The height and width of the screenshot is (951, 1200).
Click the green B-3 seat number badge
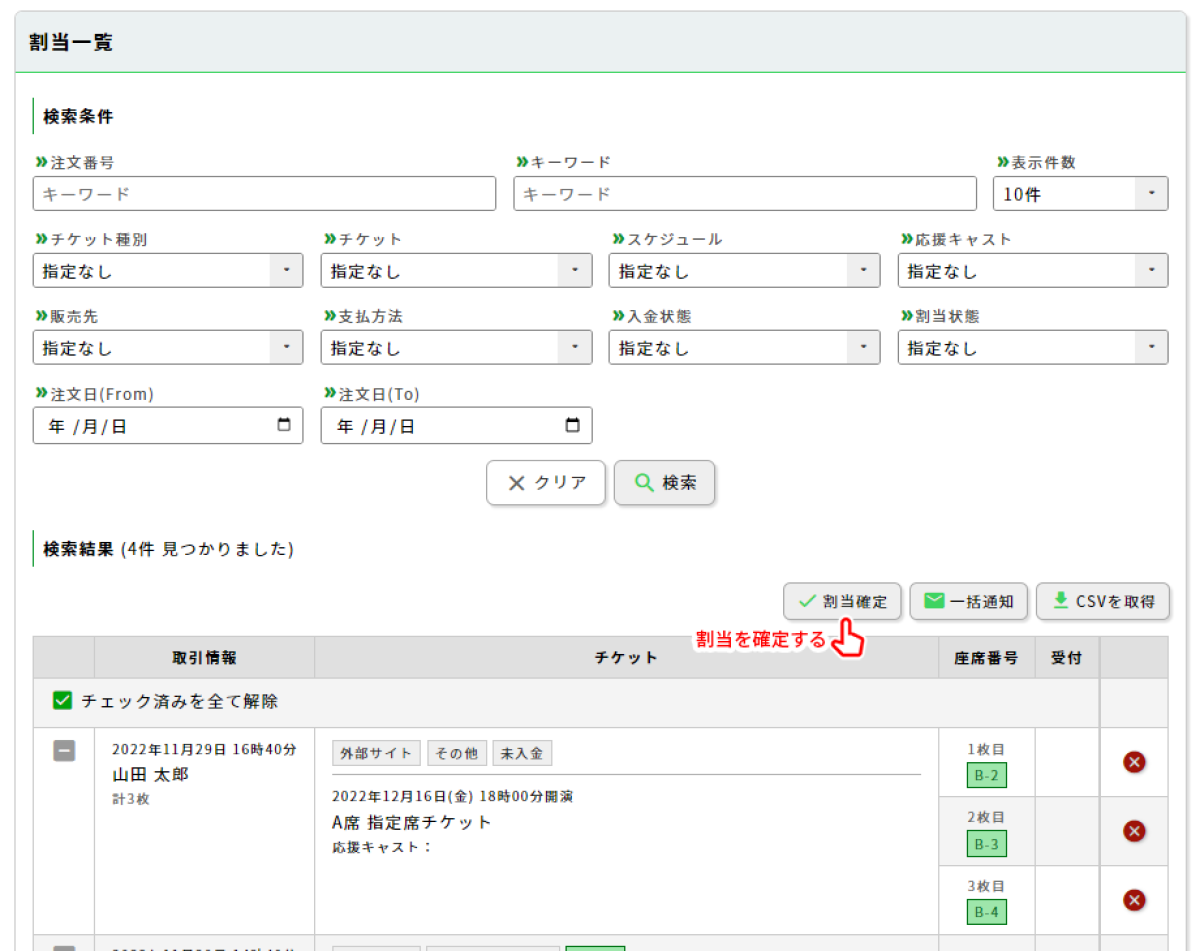click(987, 845)
